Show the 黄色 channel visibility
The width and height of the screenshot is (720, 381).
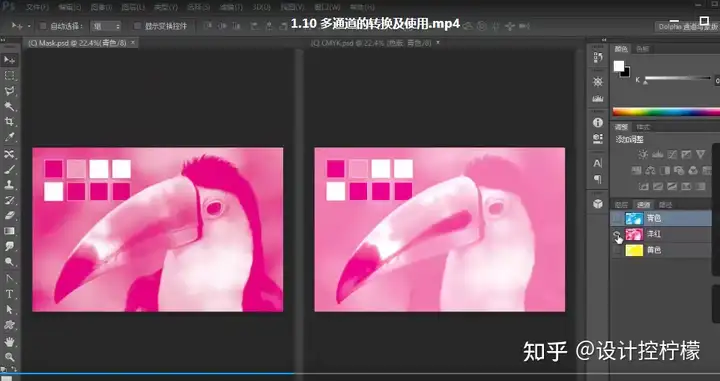[x=618, y=250]
